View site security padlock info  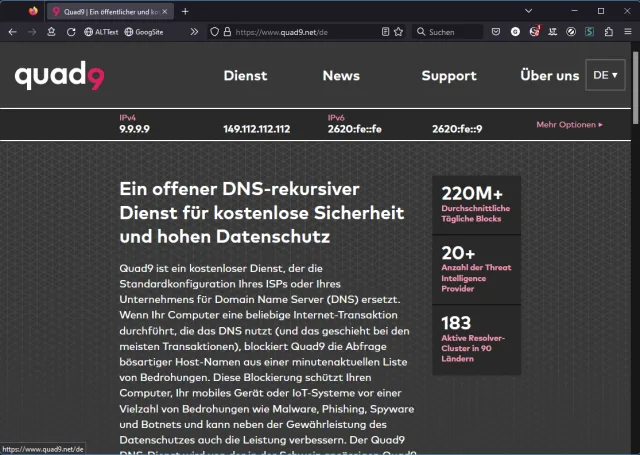(227, 32)
